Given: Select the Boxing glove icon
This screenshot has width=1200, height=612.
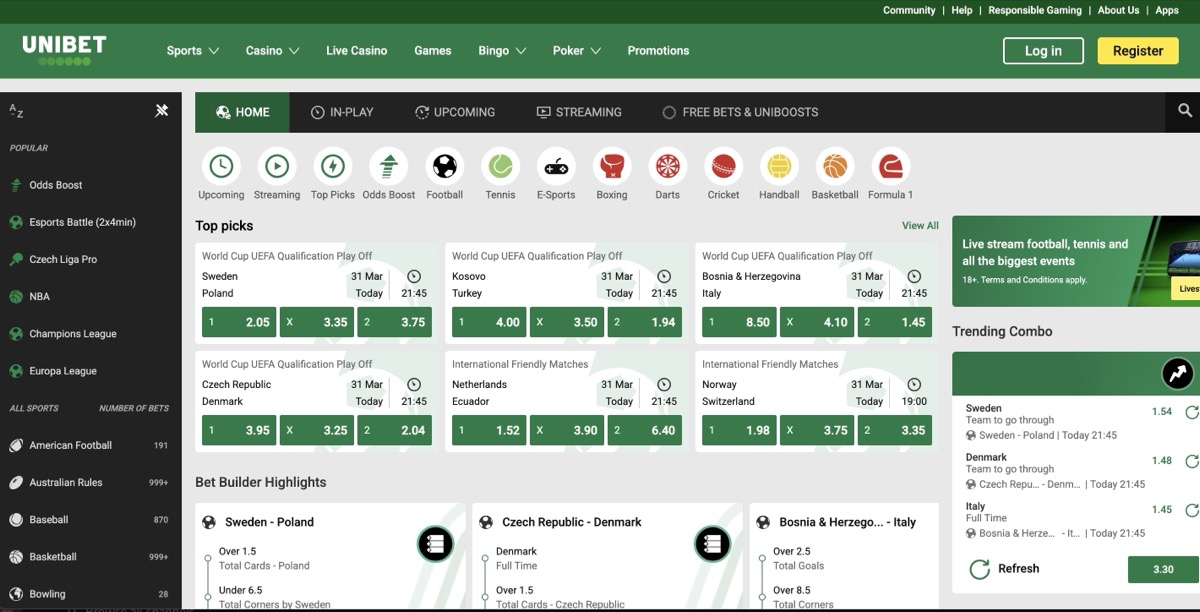Looking at the screenshot, I should coord(611,166).
